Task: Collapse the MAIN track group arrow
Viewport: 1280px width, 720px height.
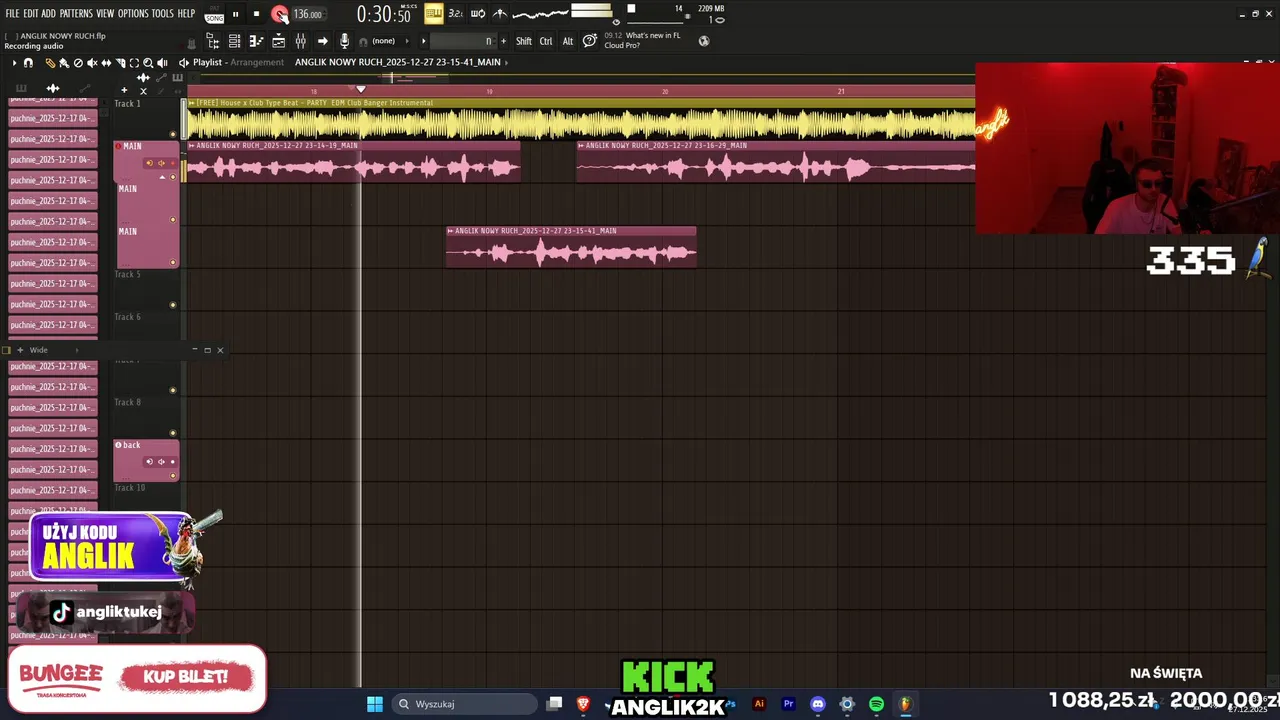Action: click(162, 177)
